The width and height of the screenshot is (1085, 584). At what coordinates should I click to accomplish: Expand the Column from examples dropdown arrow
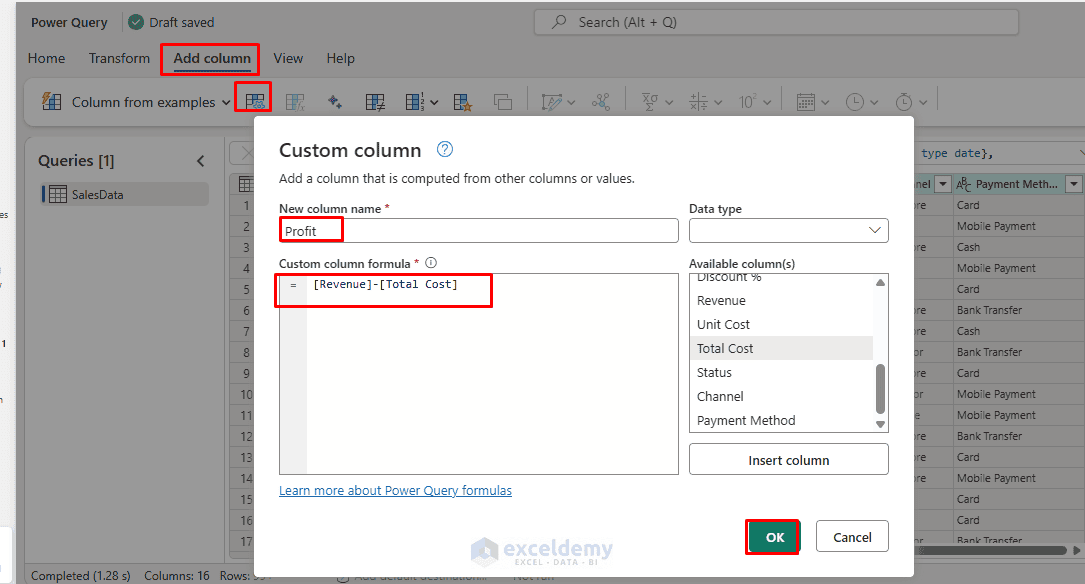(226, 102)
